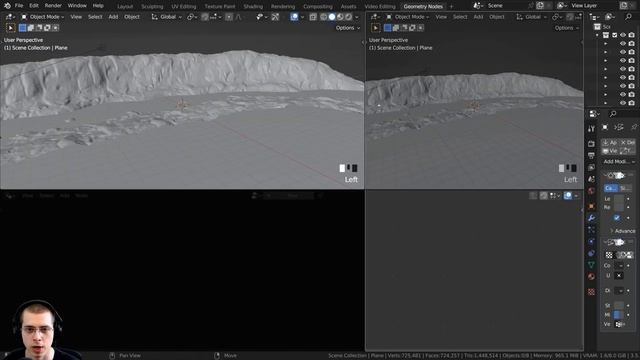Toggle proportional editing in left viewport

tap(229, 17)
